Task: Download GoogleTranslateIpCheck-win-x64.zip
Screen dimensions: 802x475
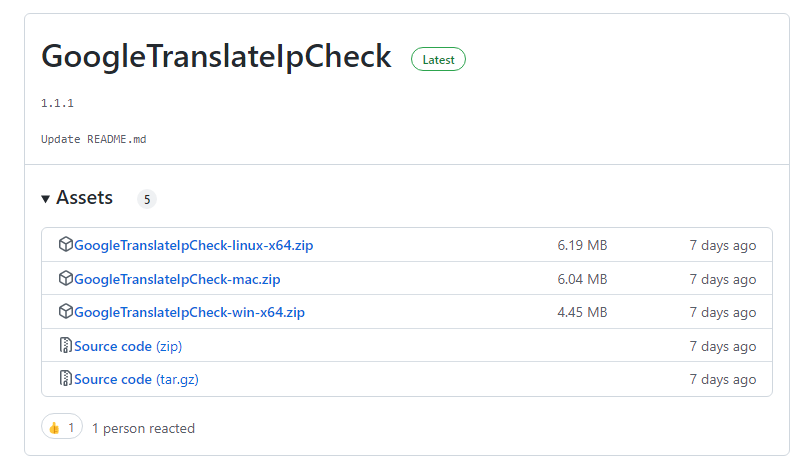Action: click(189, 312)
